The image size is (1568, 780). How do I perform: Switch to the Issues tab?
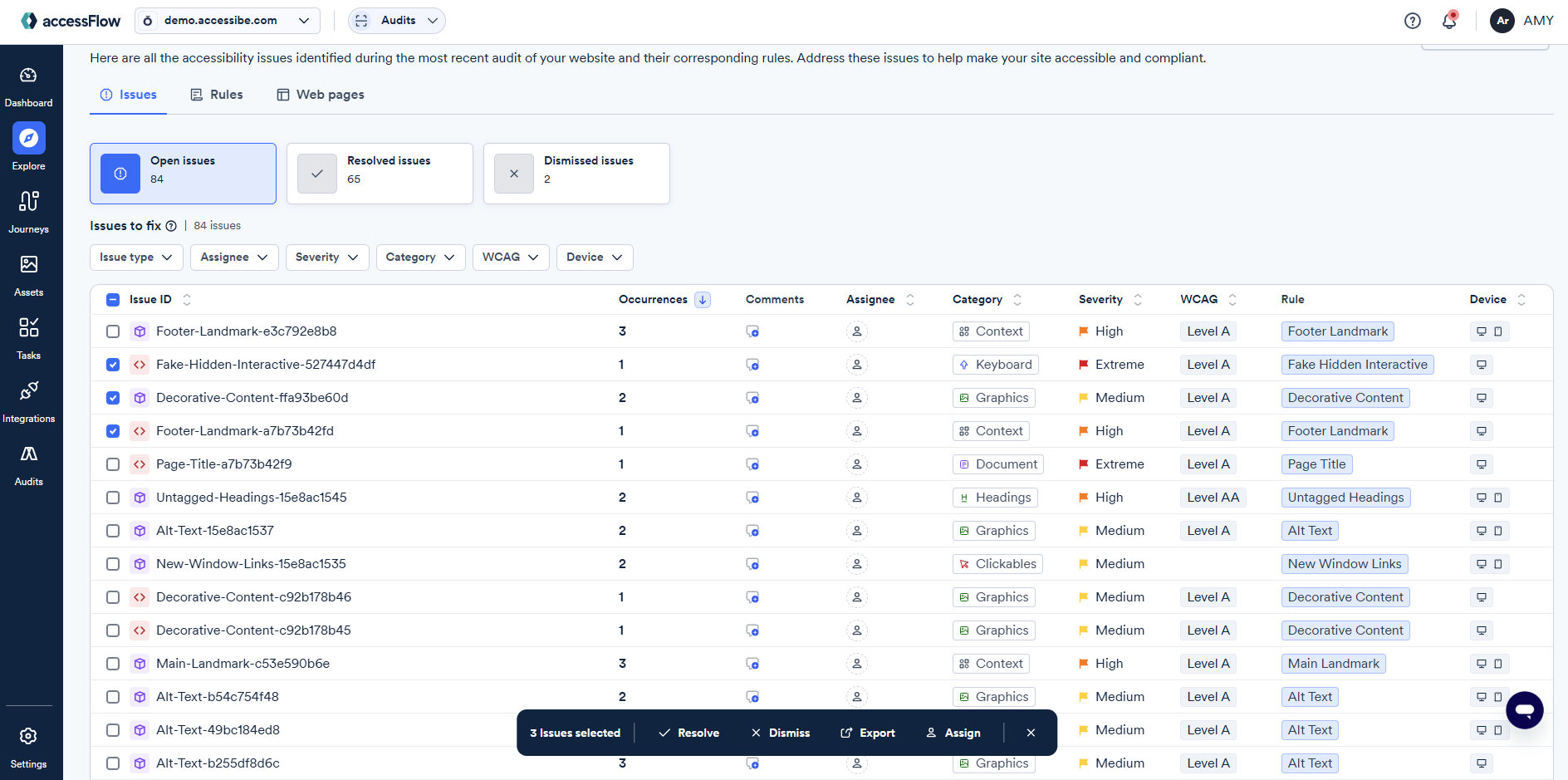pos(129,95)
